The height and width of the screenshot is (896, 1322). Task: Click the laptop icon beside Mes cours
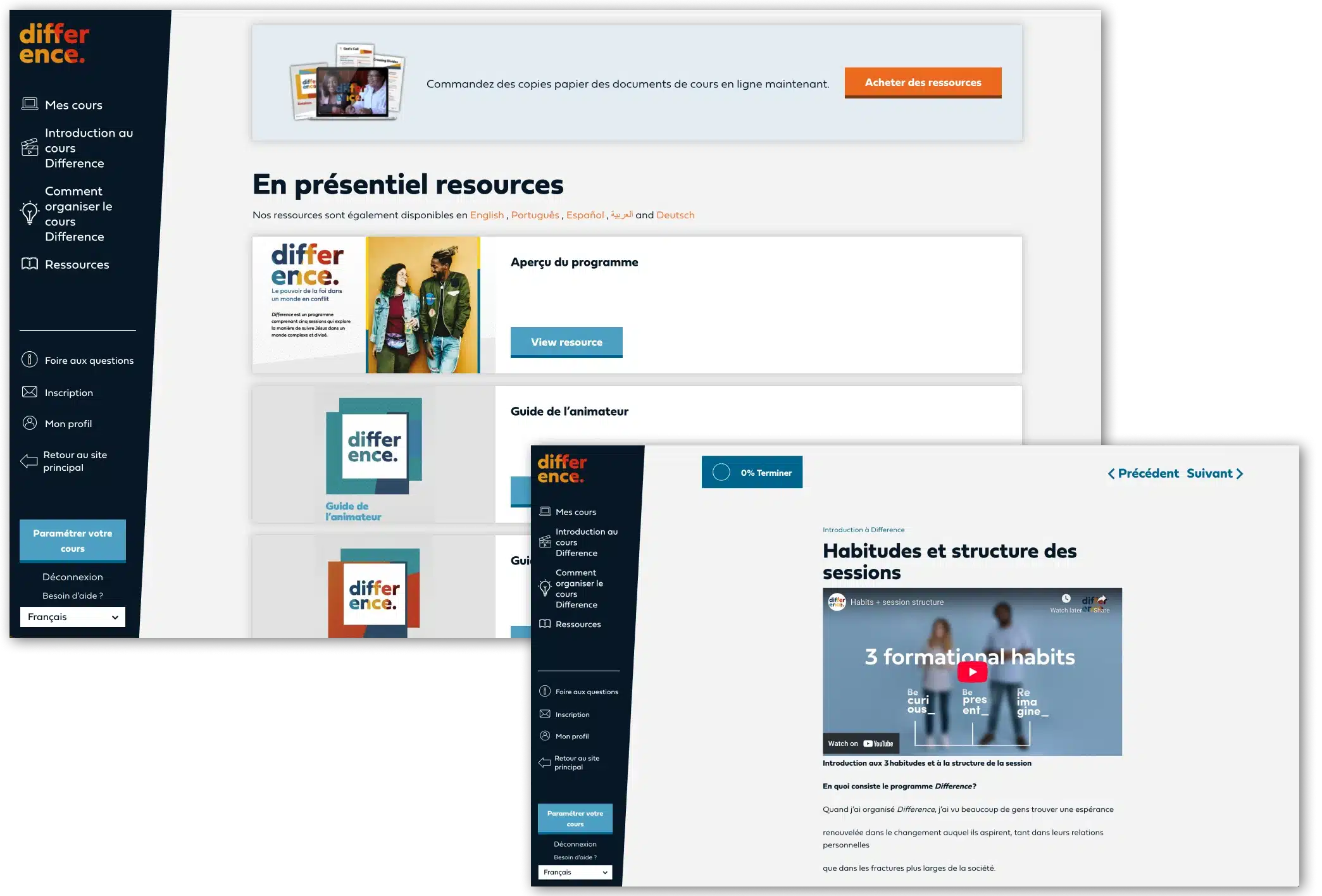(x=30, y=104)
